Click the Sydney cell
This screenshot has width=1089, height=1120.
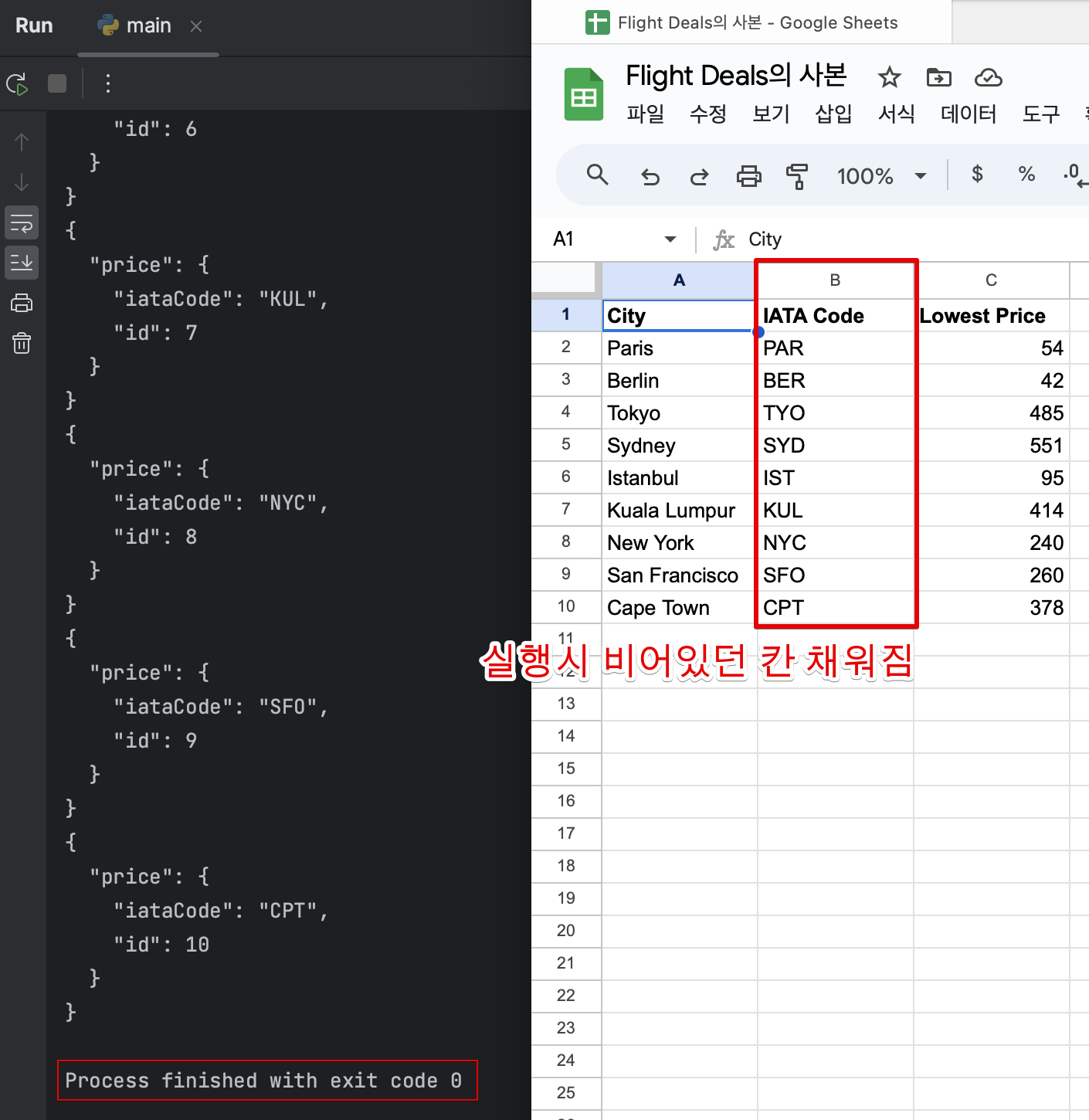pyautogui.click(x=679, y=446)
